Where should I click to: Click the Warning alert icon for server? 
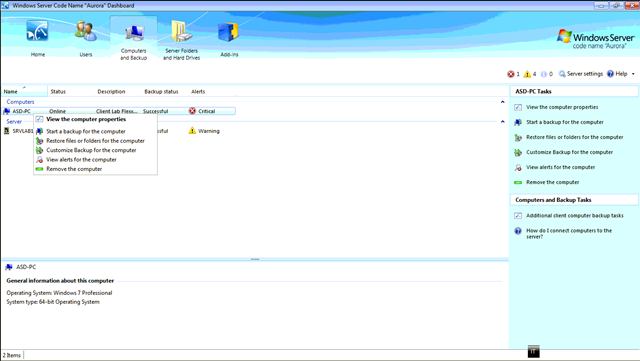[192, 131]
